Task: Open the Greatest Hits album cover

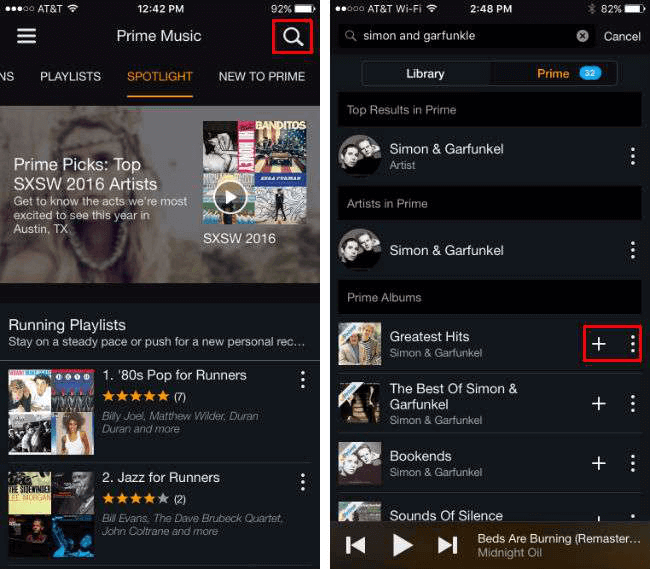Action: (360, 344)
